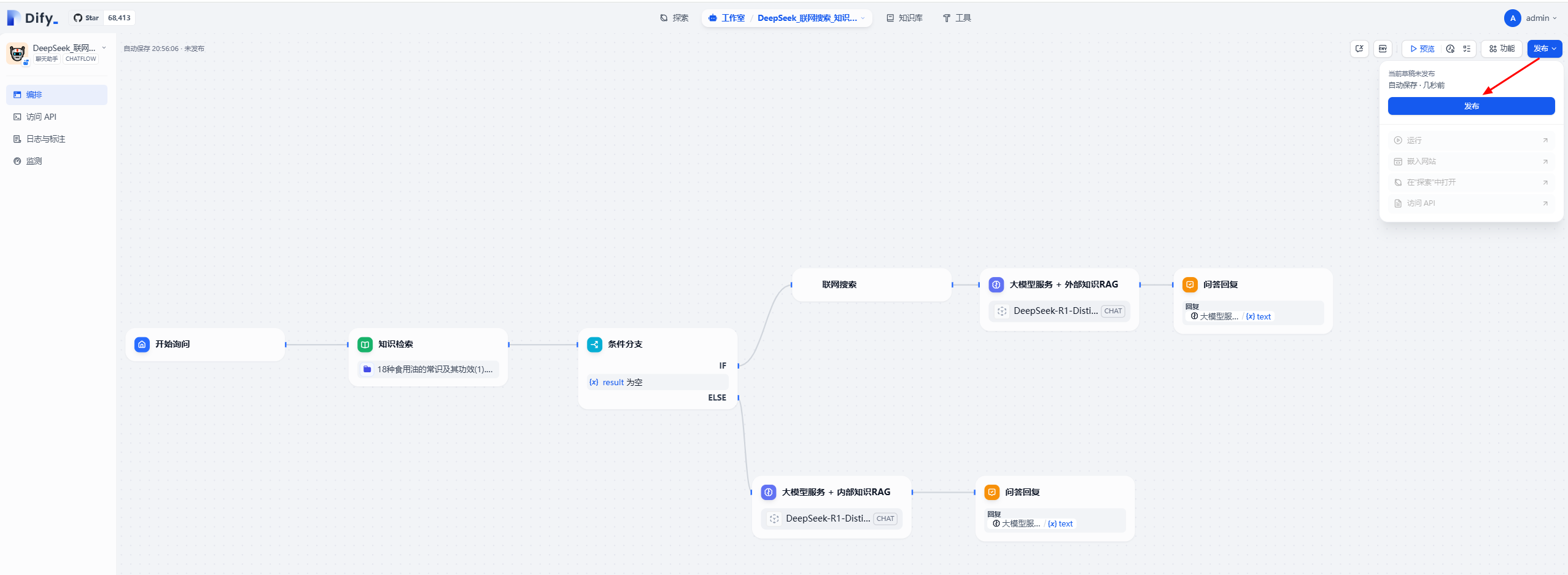1568x575 pixels.
Task: Open the 工具 section
Action: tap(957, 18)
